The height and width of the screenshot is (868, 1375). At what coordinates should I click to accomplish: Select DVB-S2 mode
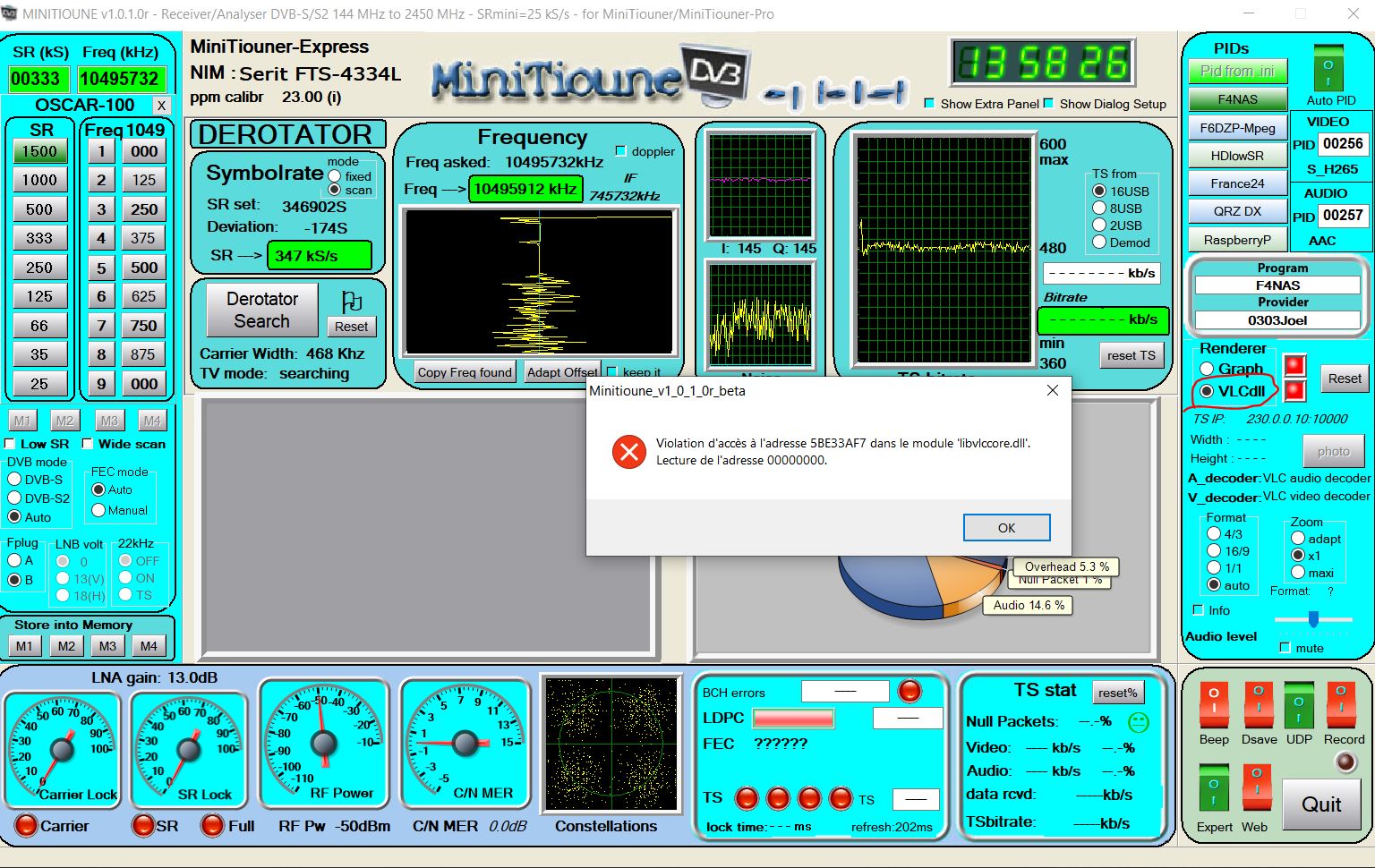(14, 498)
